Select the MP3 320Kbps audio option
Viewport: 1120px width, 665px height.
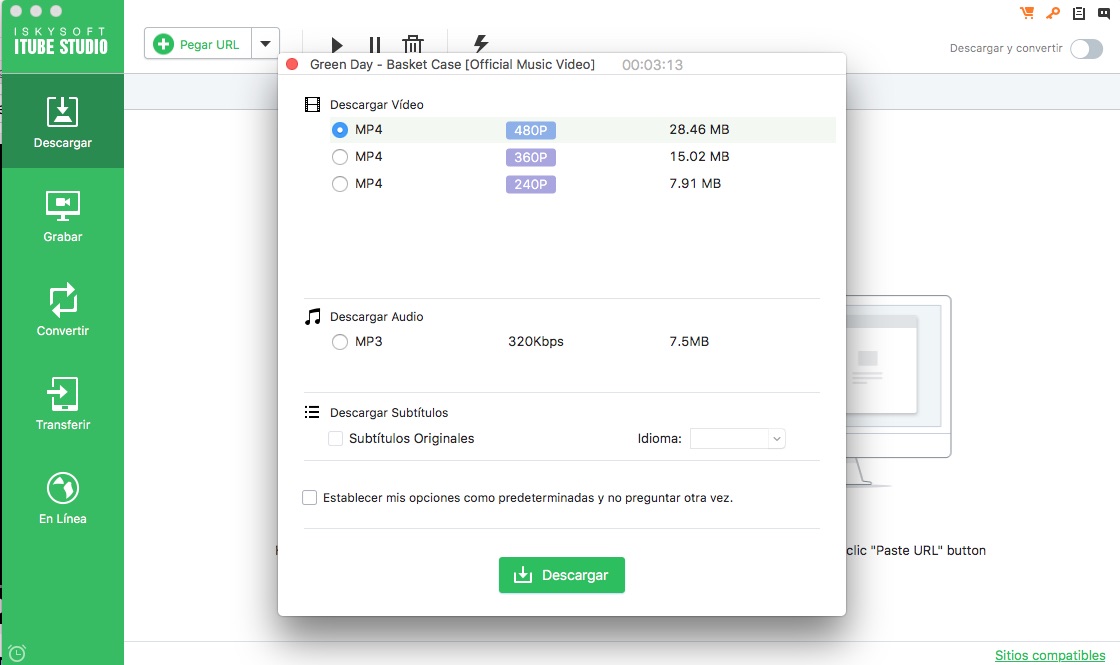(x=340, y=342)
